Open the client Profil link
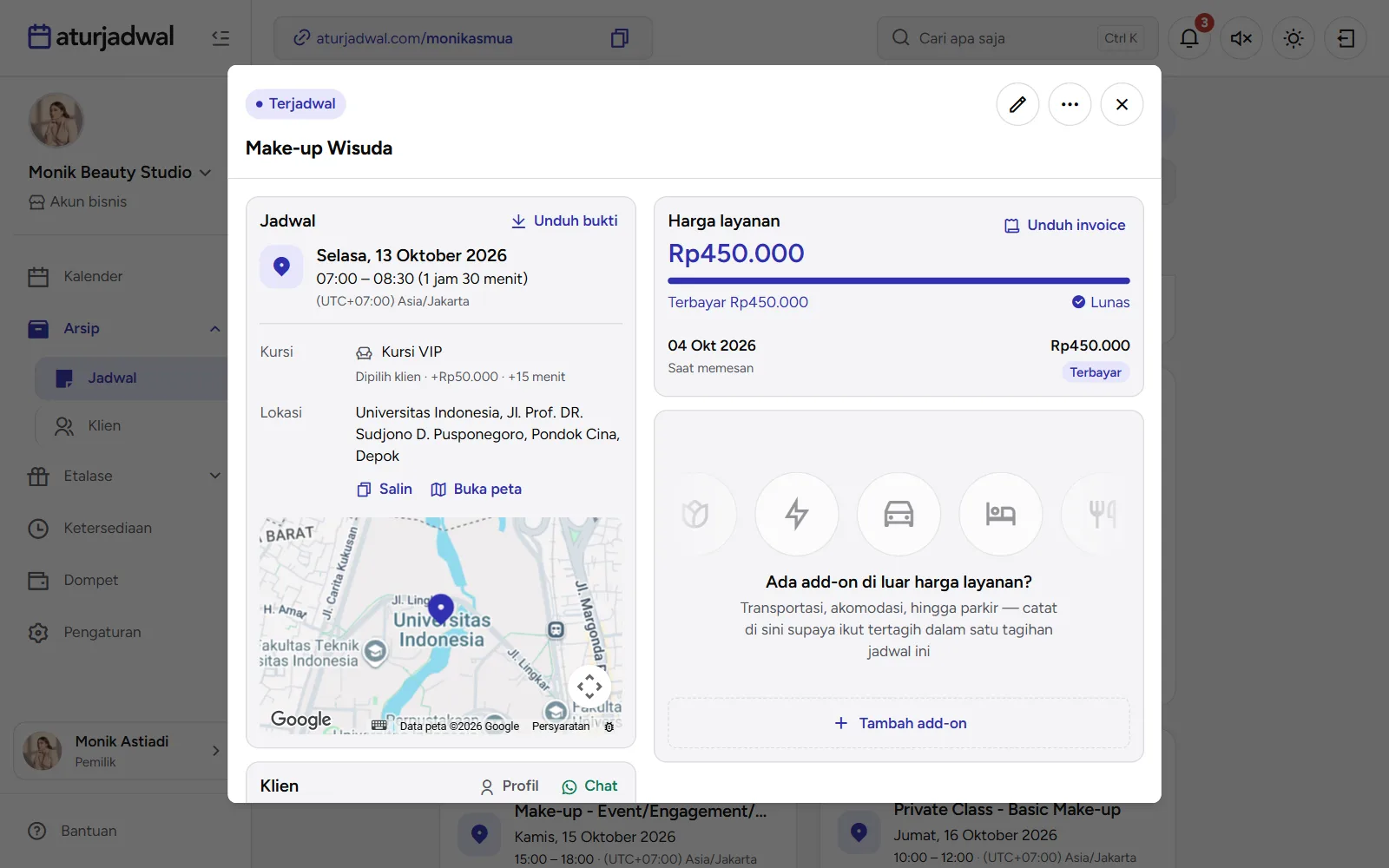1389x868 pixels. [x=510, y=786]
